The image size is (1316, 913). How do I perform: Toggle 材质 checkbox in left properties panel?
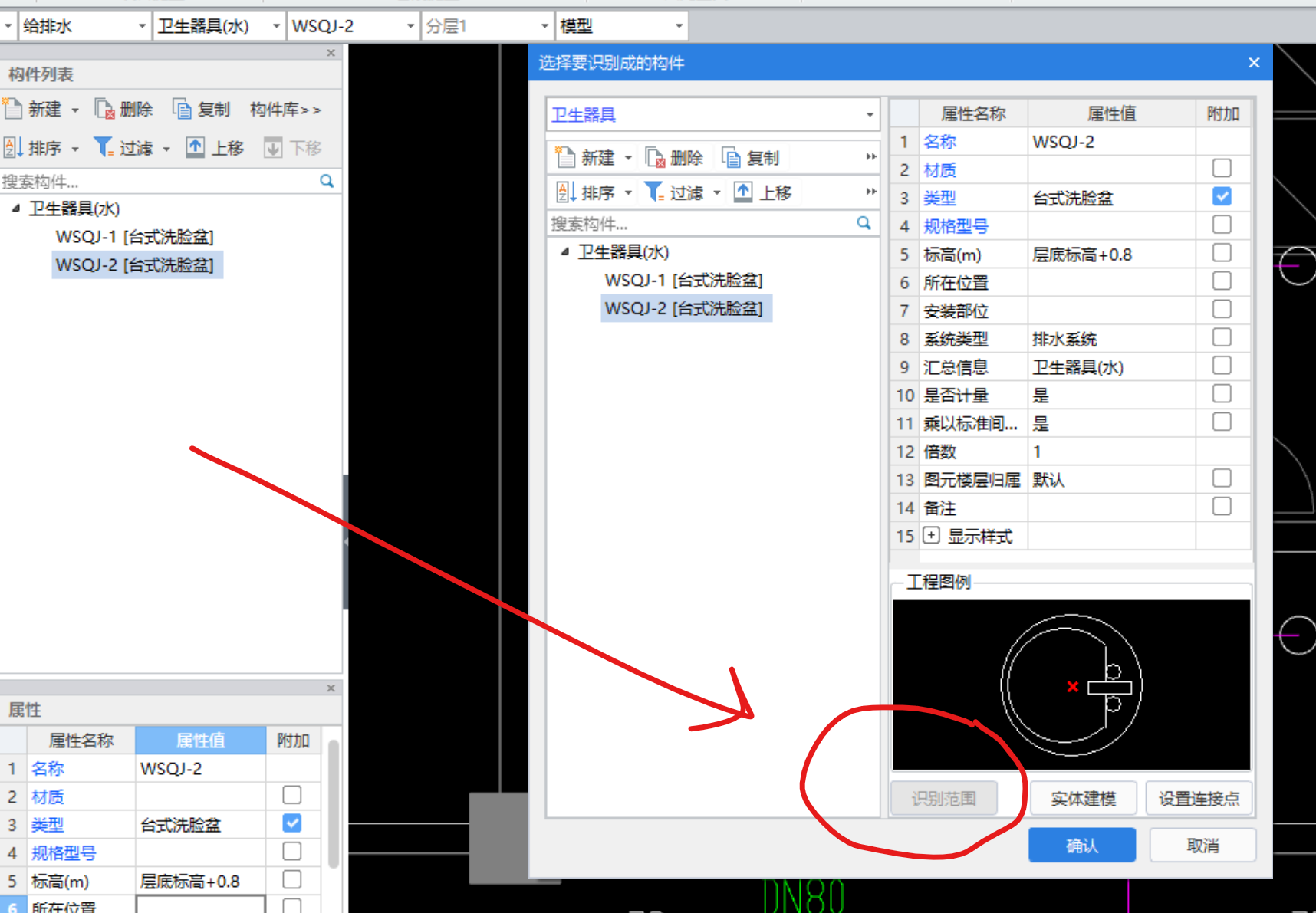click(x=291, y=795)
